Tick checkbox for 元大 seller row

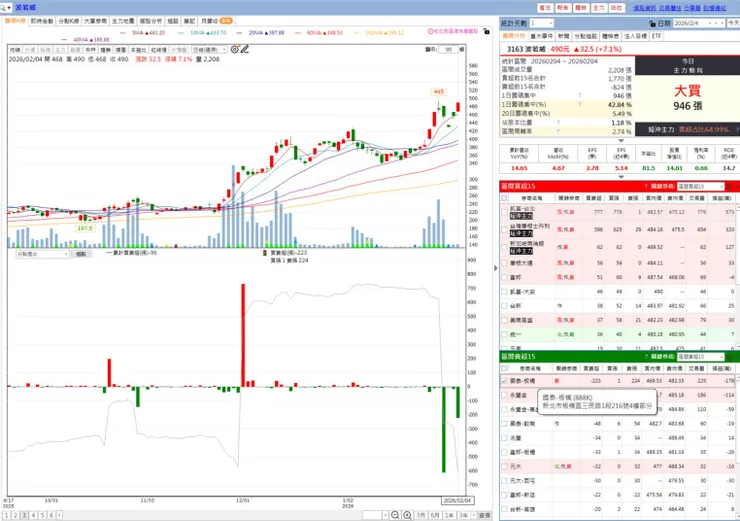504,466
